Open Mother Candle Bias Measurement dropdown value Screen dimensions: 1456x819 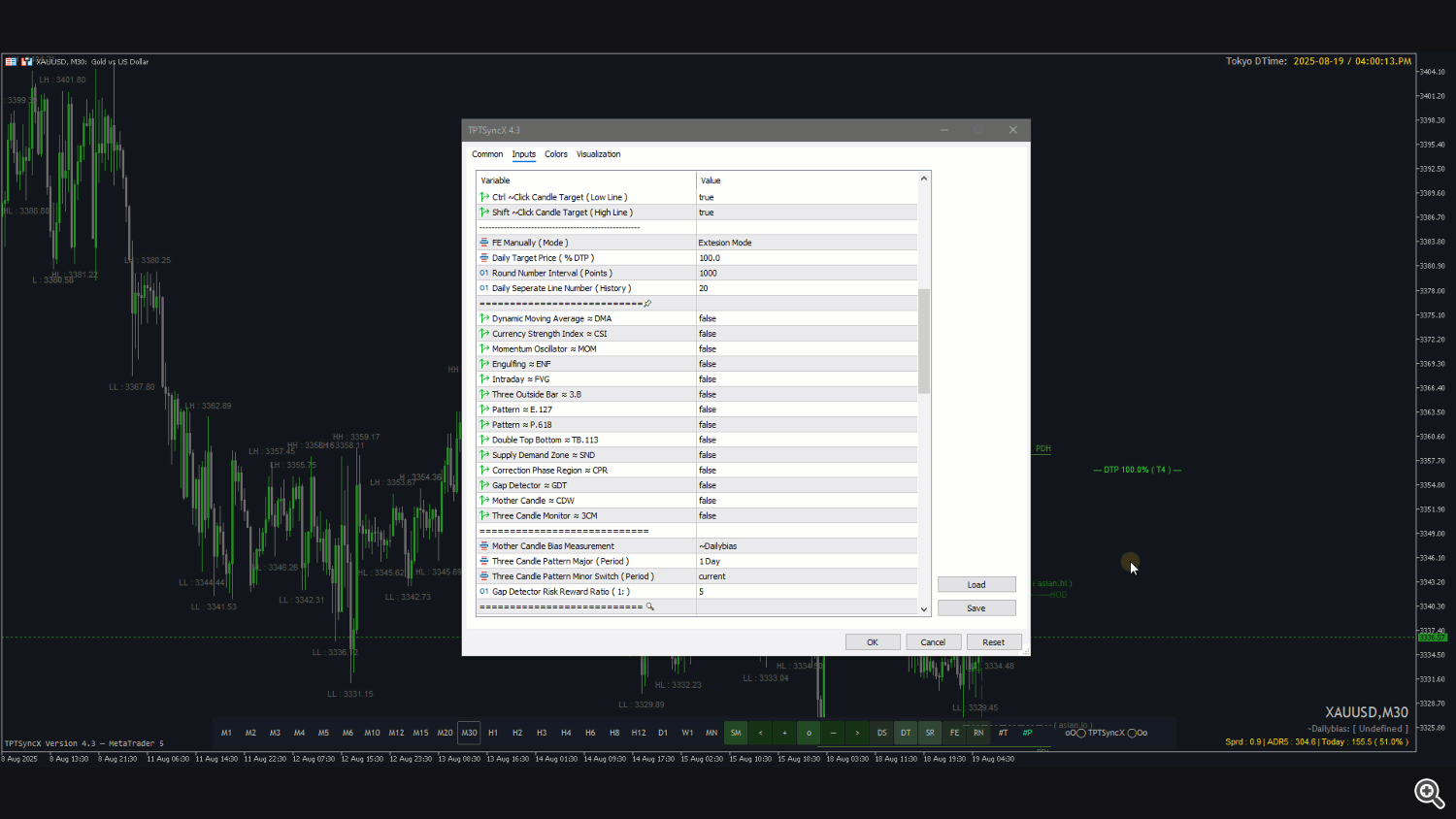(806, 546)
